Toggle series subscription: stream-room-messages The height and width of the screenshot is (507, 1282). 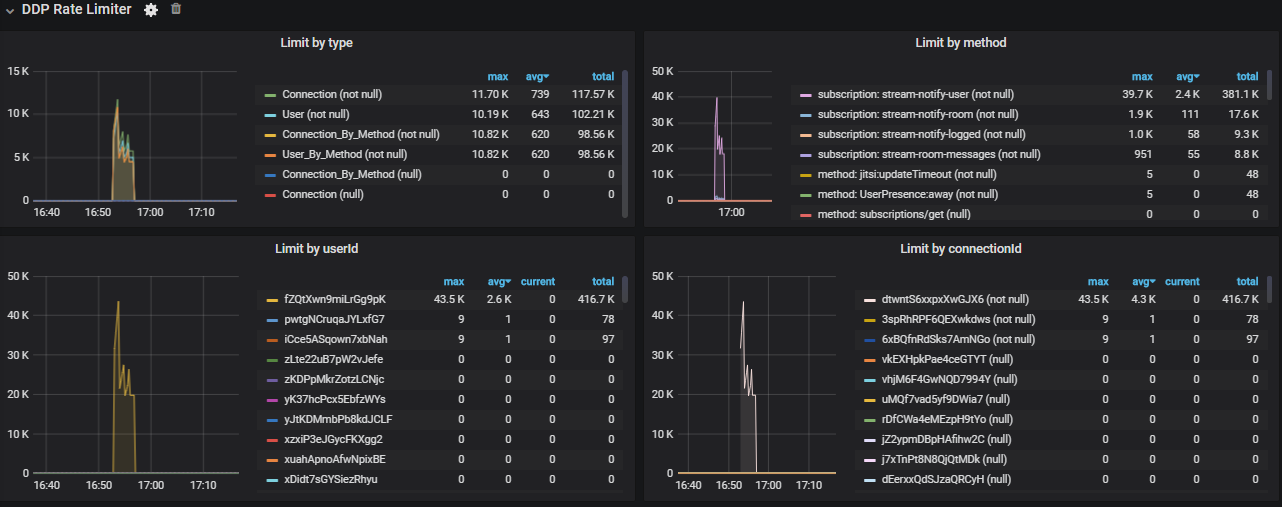(x=929, y=154)
